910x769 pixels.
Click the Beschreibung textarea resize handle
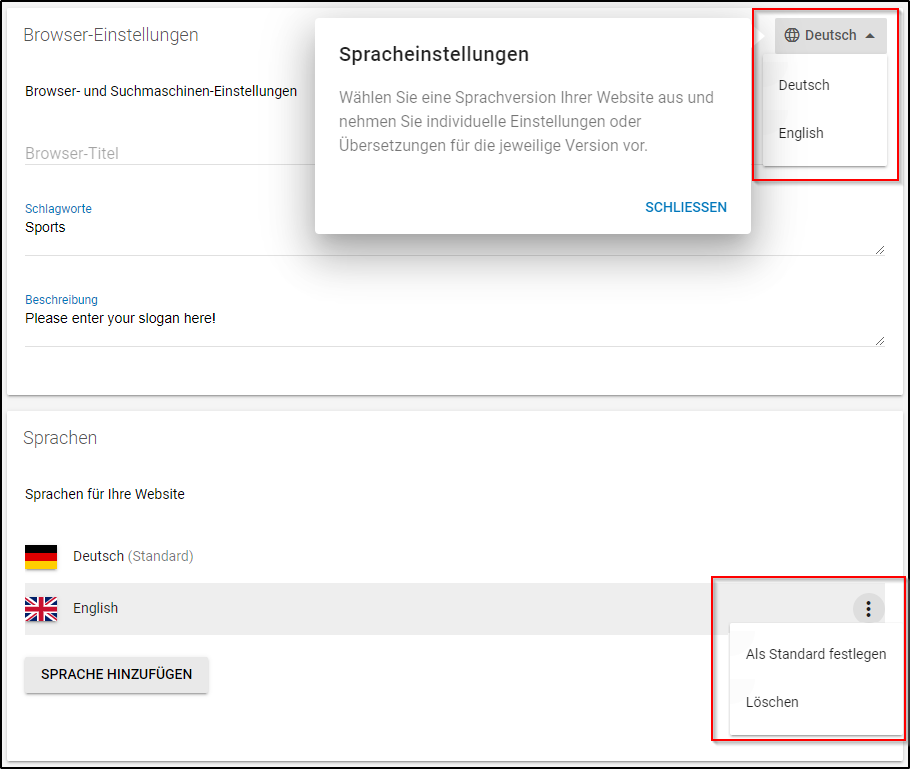pos(880,341)
